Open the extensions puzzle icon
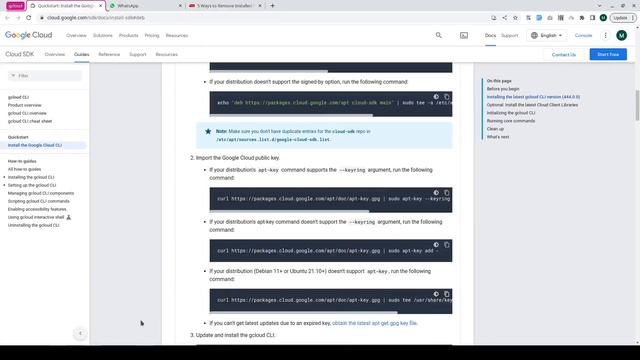Image resolution: width=640 pixels, height=360 pixels. pyautogui.click(x=582, y=18)
